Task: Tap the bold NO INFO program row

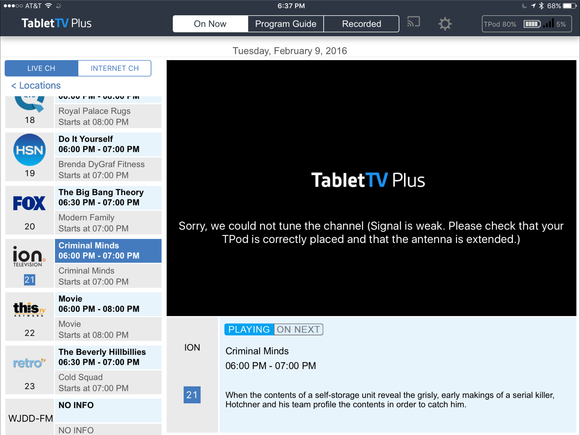Action: (x=108, y=410)
